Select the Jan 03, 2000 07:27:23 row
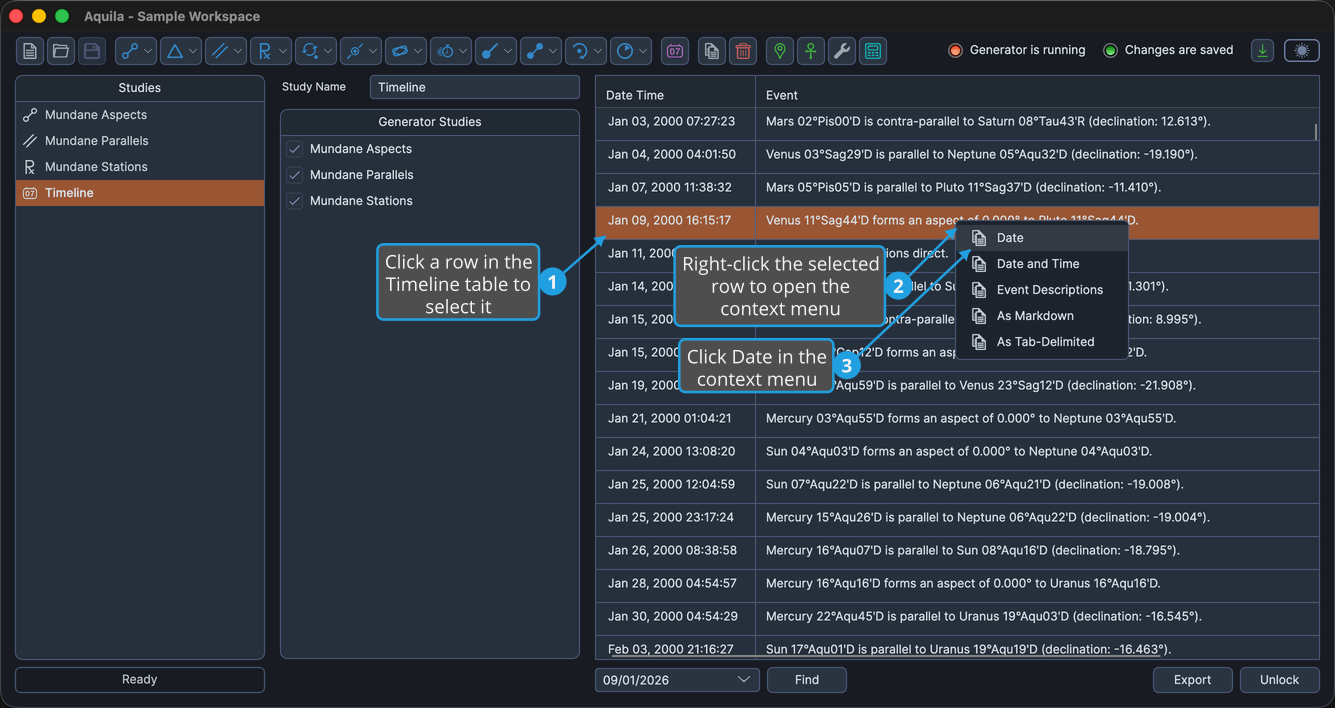The image size is (1335, 708). click(957, 122)
